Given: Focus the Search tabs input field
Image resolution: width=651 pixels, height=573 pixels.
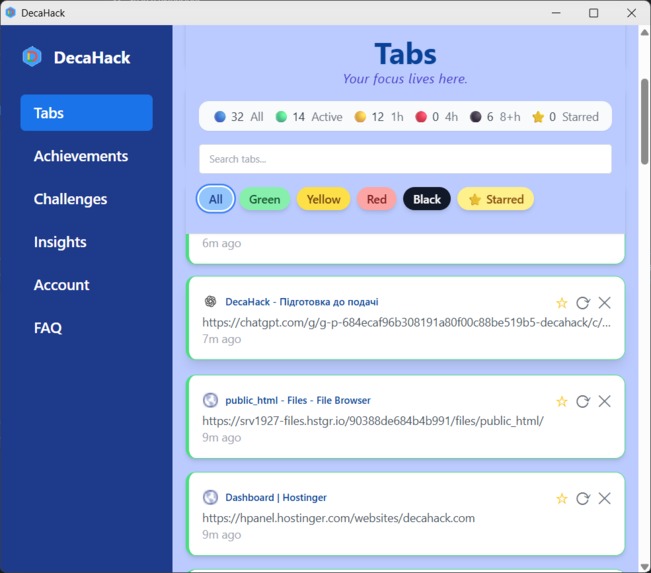Looking at the screenshot, I should click(x=405, y=159).
